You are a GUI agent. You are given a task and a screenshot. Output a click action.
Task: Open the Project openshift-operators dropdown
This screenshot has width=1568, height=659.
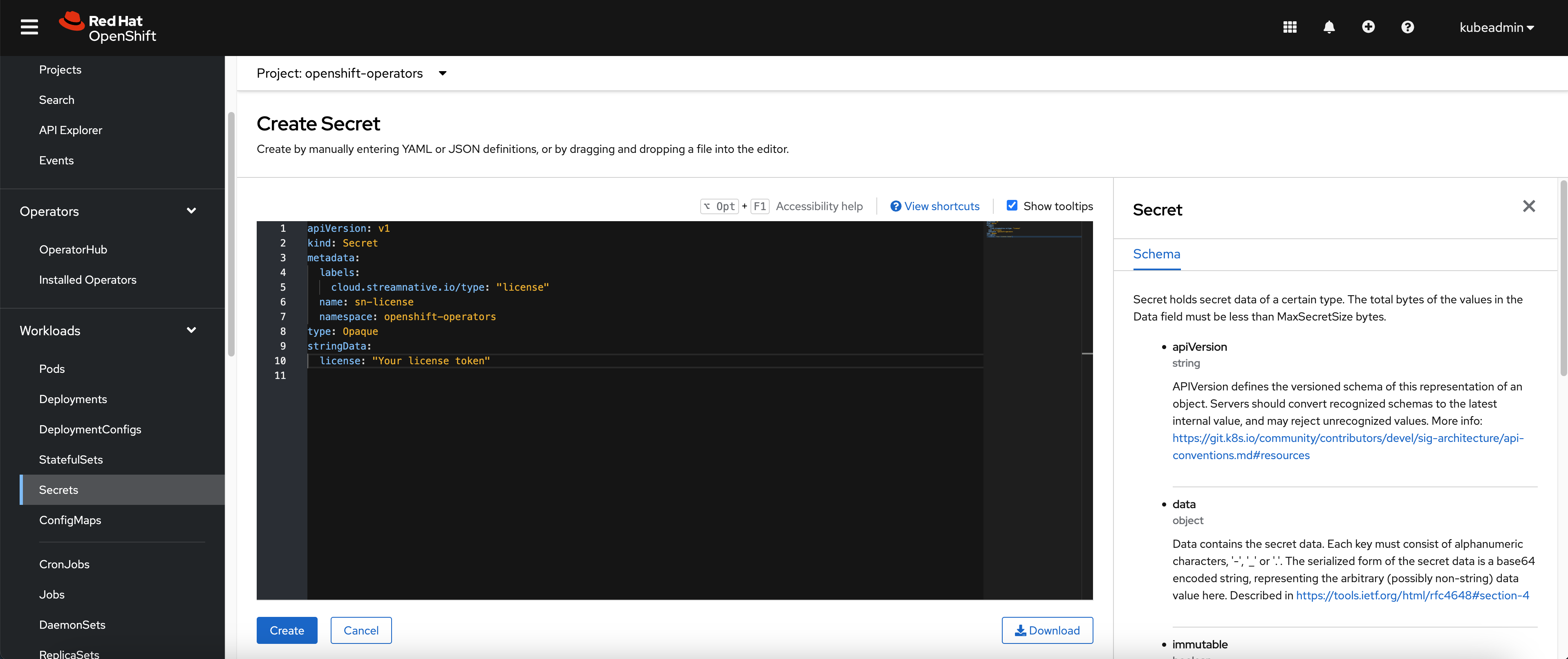[x=352, y=74]
